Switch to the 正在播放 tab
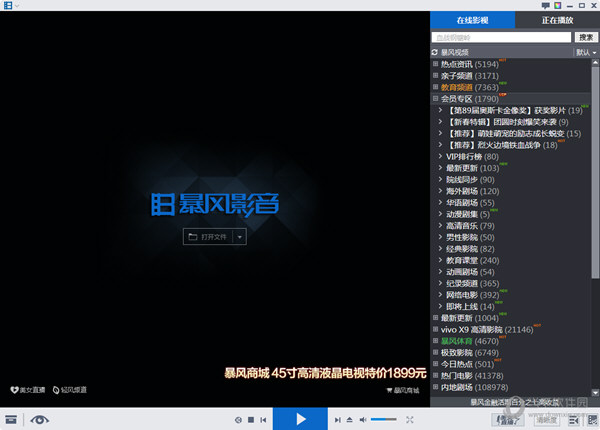600x430 pixels. (x=557, y=20)
